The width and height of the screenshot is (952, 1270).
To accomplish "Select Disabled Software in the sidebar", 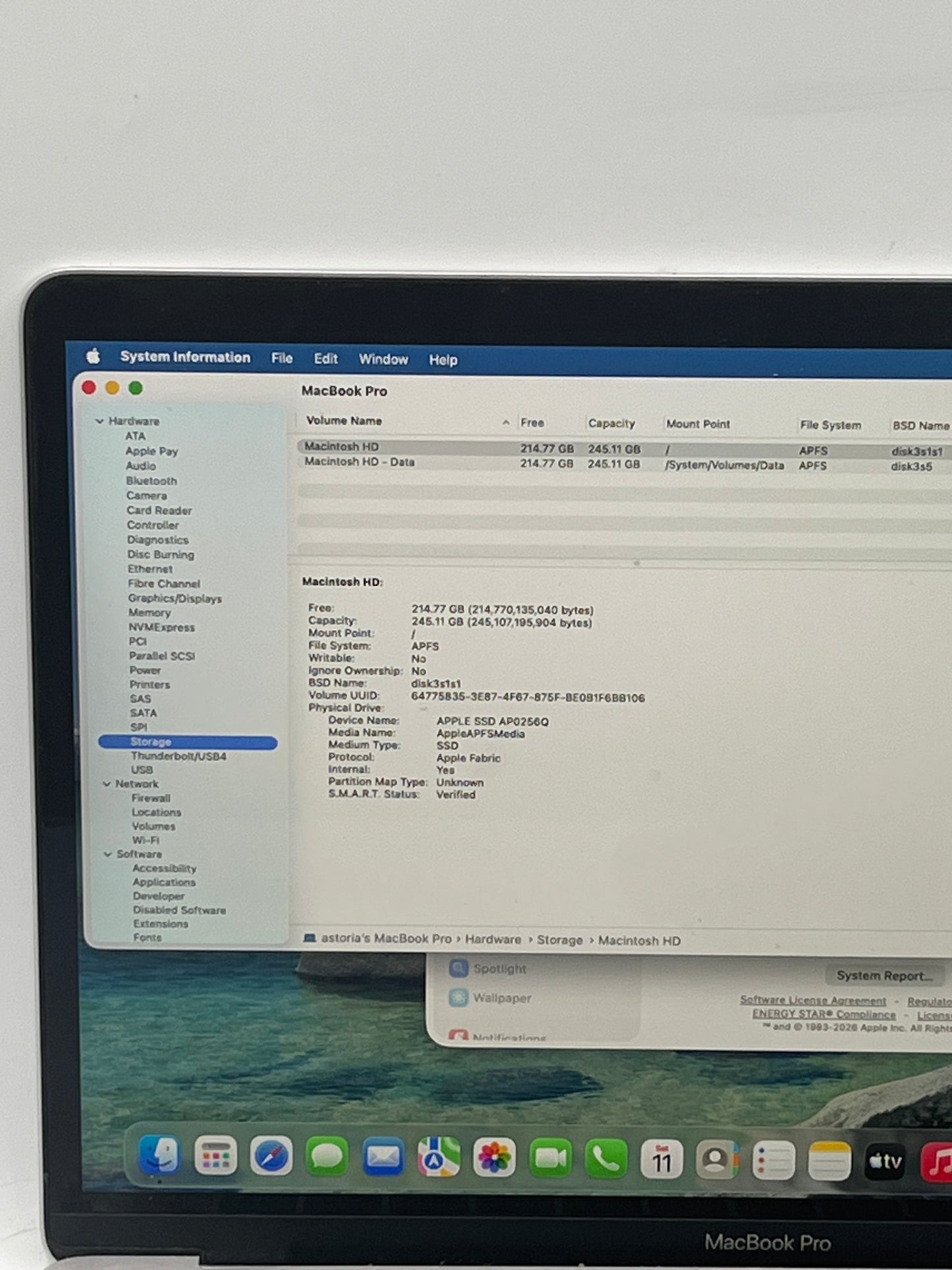I will click(179, 910).
